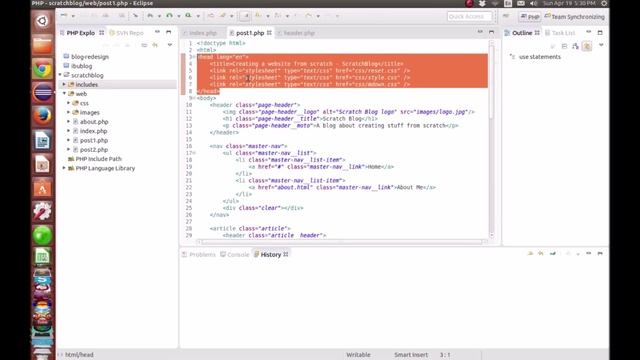Minimize the Outline panel

(x=589, y=32)
